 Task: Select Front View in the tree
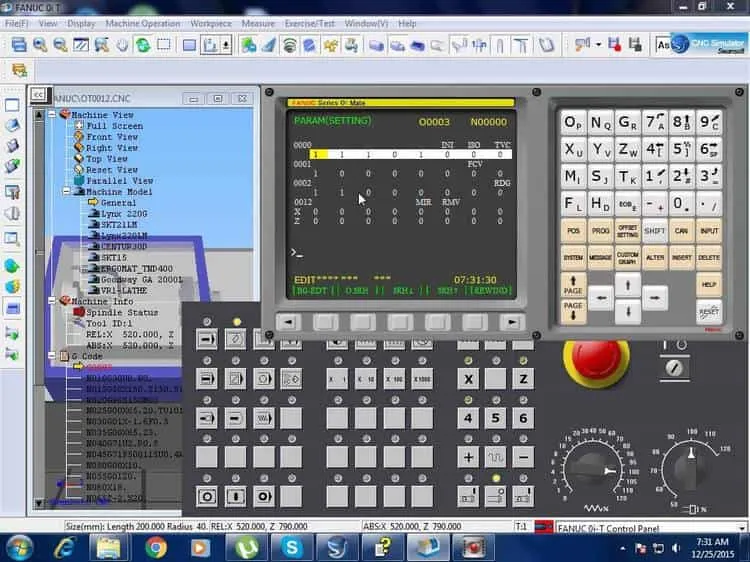112,137
